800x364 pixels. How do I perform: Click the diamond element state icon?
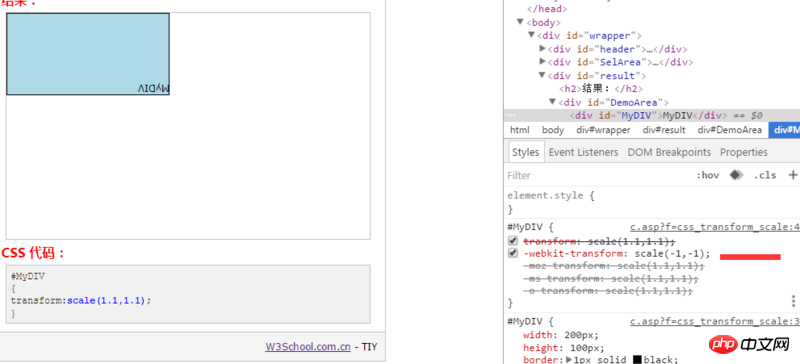(x=736, y=175)
